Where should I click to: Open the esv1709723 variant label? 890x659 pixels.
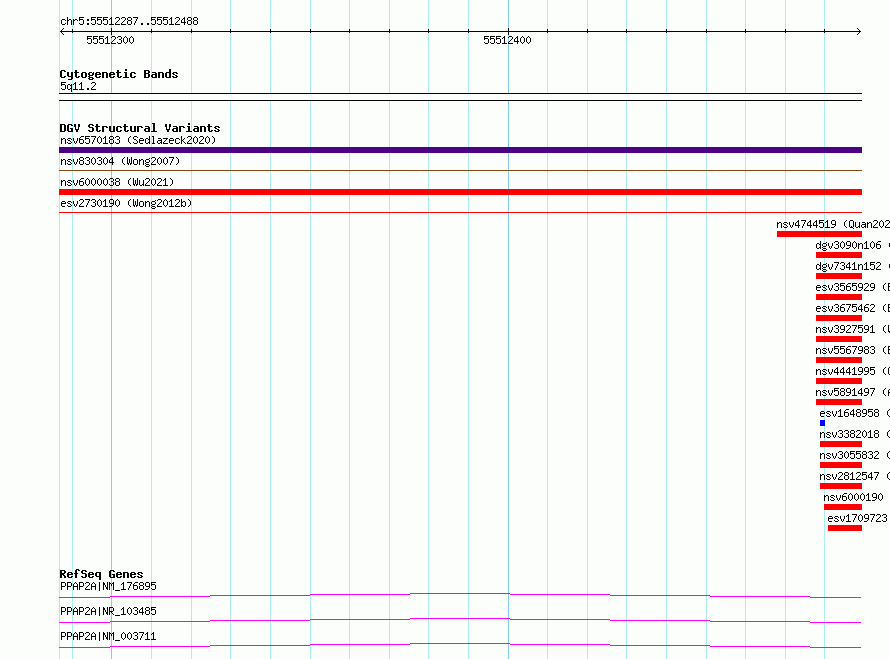click(858, 518)
